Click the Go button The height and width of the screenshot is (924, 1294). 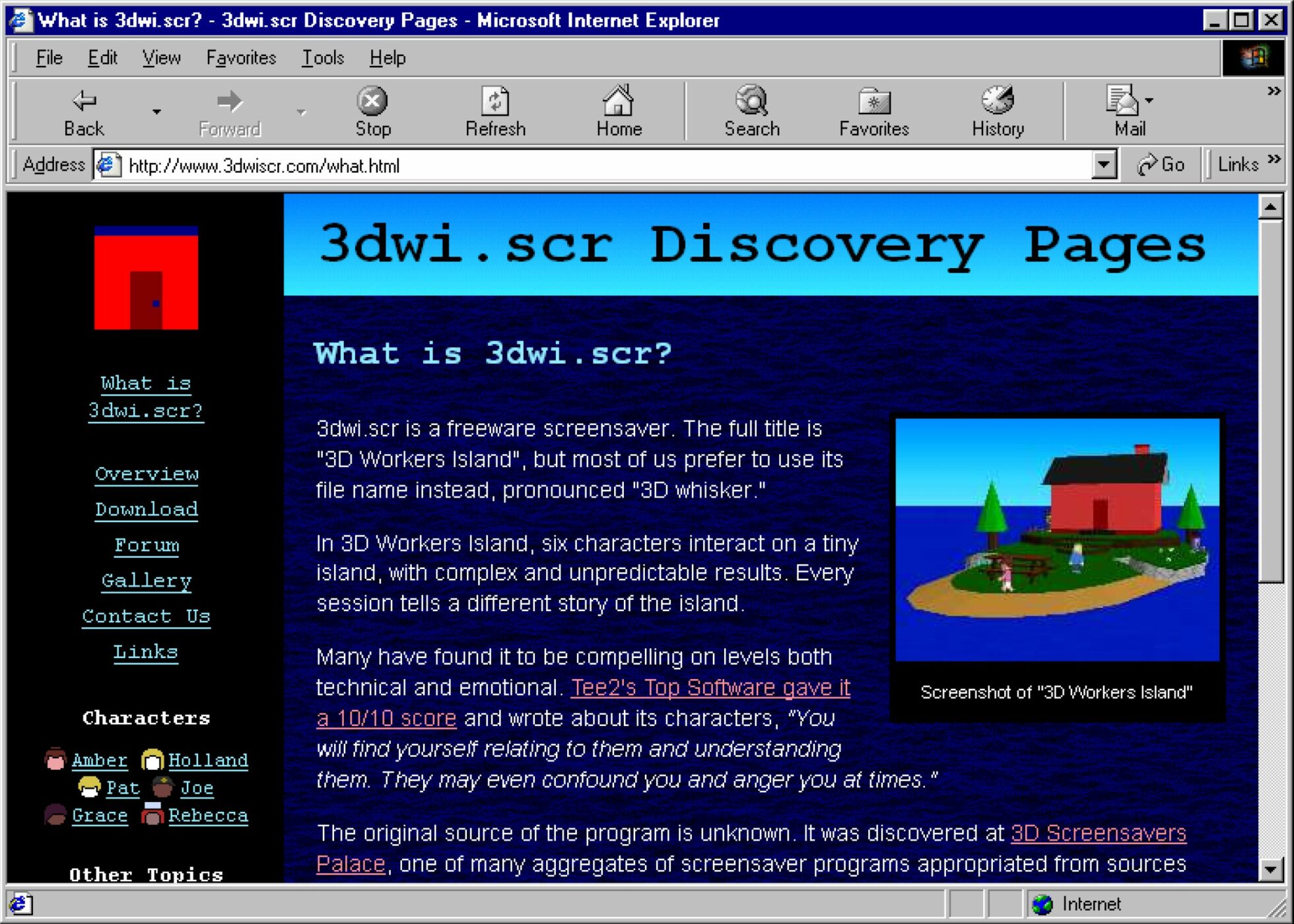(1162, 164)
